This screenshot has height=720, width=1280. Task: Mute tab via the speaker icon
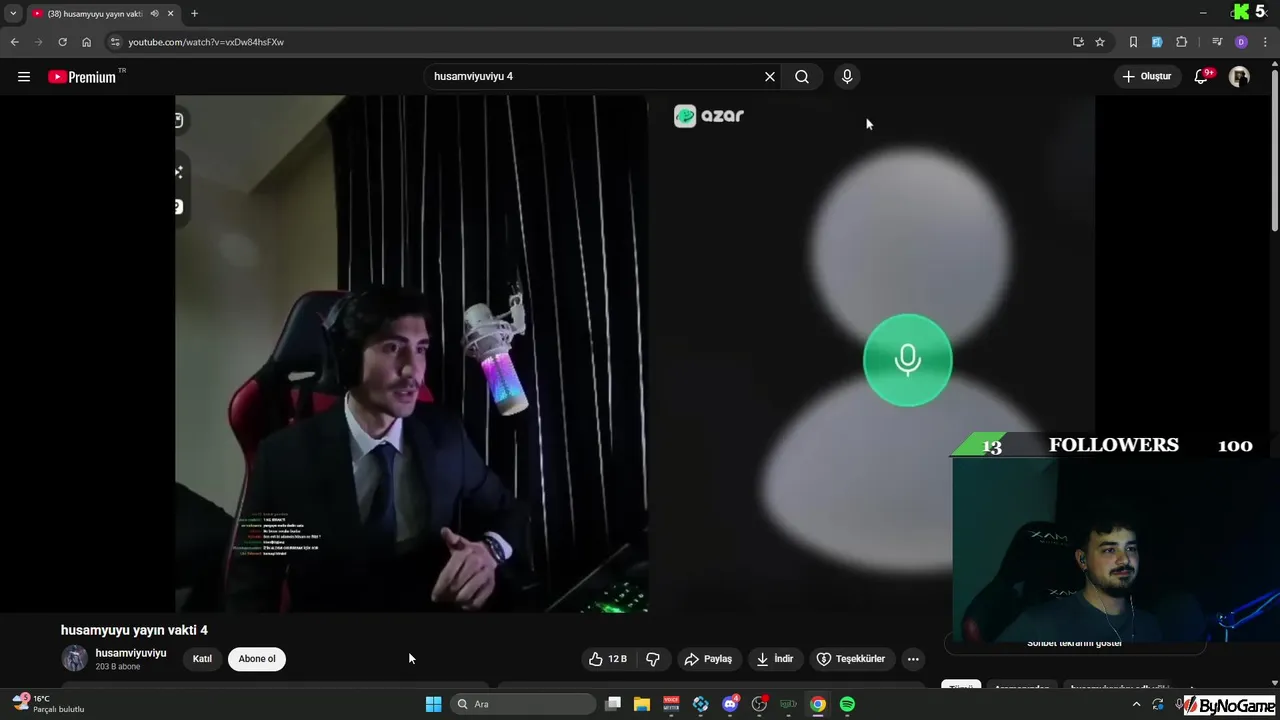(154, 13)
